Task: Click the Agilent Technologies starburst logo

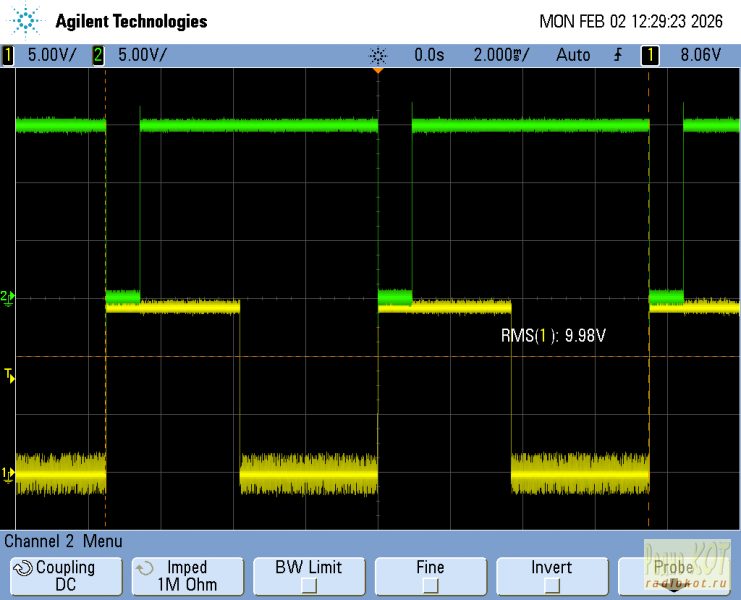Action: [x=27, y=21]
